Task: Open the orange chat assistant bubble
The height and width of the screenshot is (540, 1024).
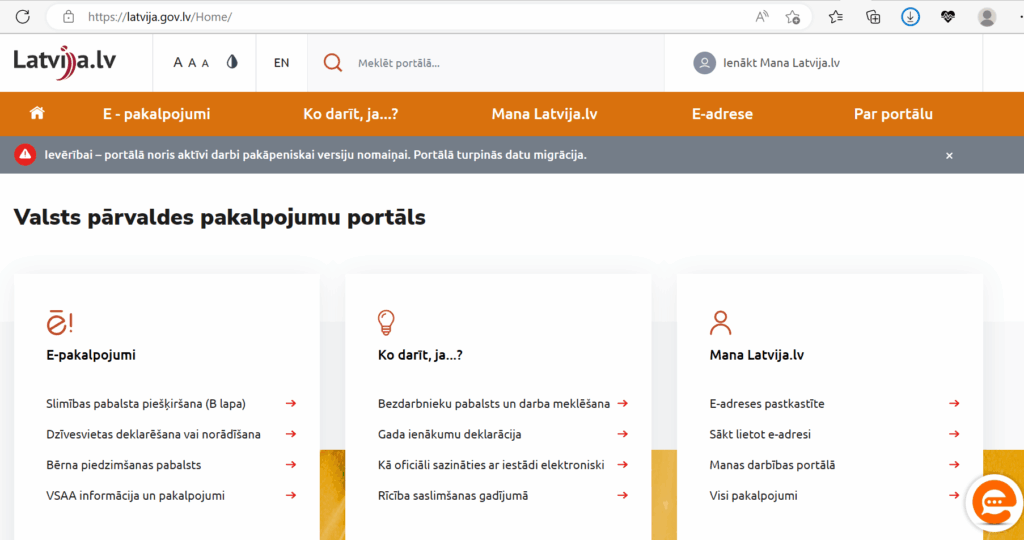Action: click(x=994, y=502)
